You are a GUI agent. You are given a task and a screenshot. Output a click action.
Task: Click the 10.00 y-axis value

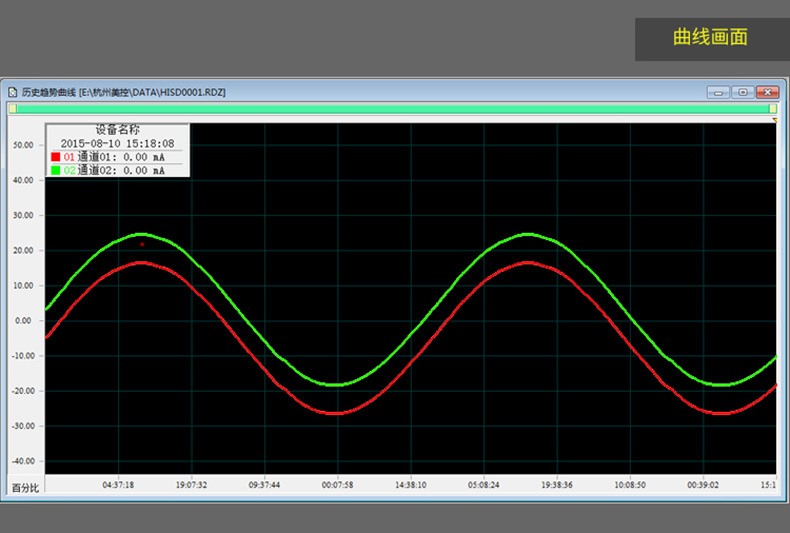click(23, 286)
